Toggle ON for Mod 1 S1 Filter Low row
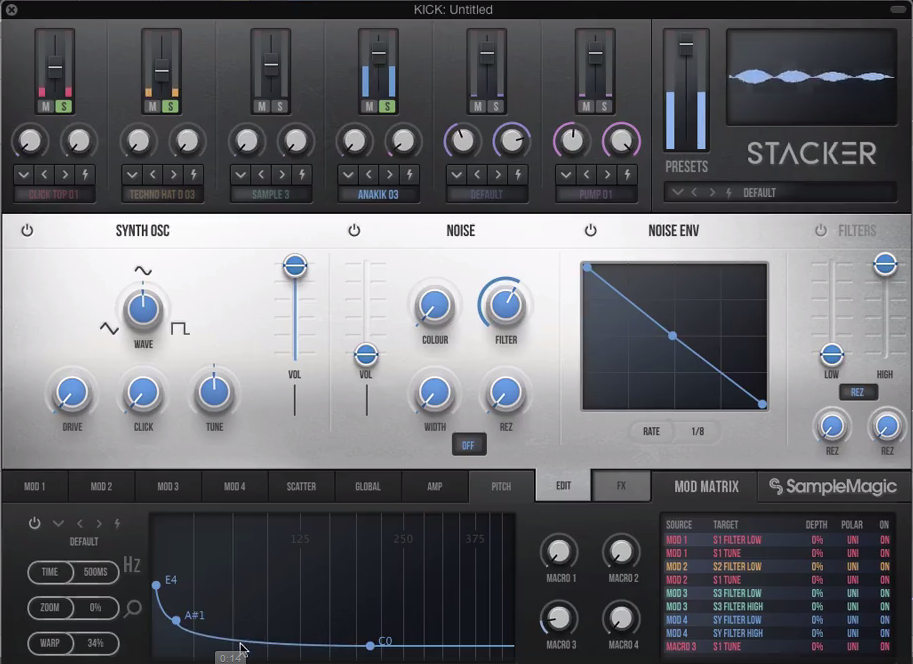The width and height of the screenshot is (913, 664). tap(884, 540)
